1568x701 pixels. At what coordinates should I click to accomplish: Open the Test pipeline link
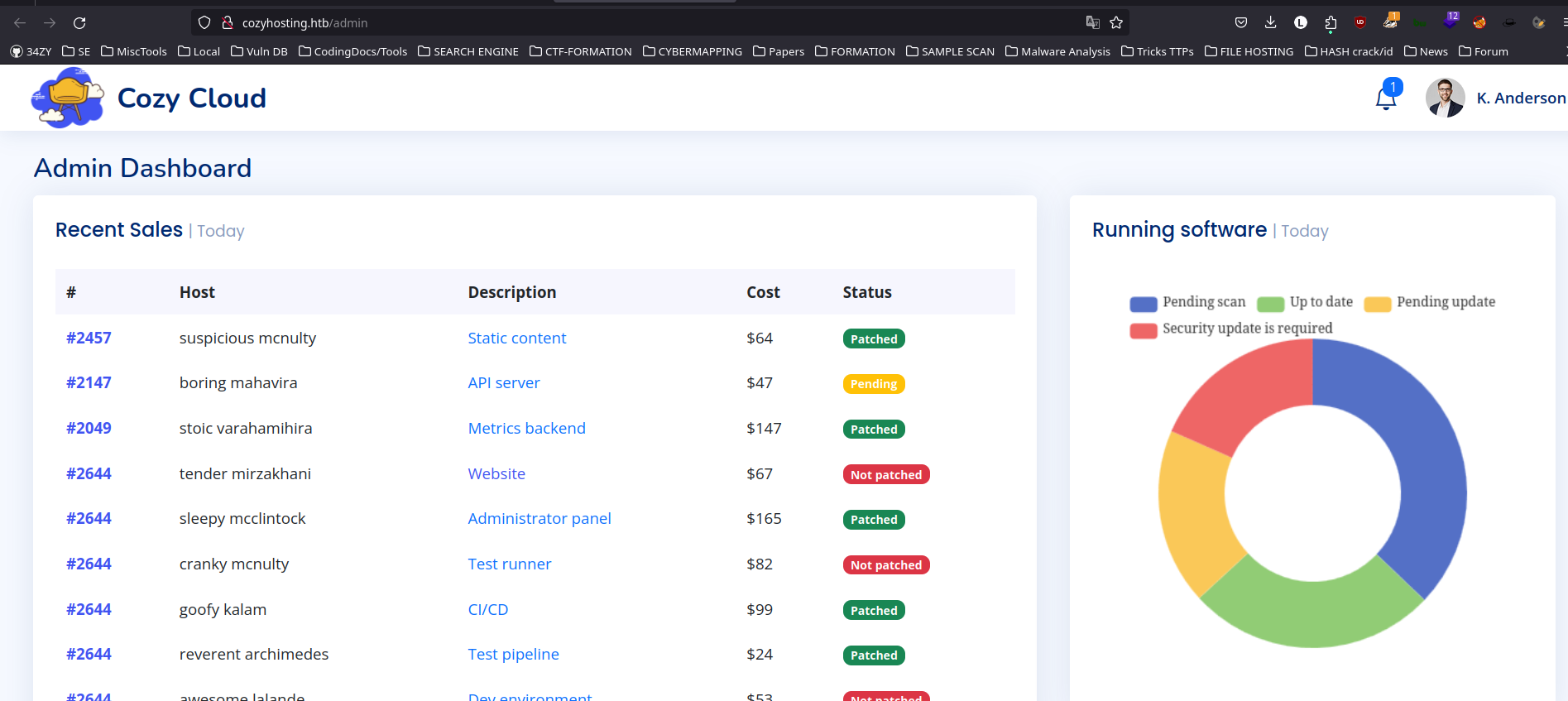pyautogui.click(x=514, y=654)
